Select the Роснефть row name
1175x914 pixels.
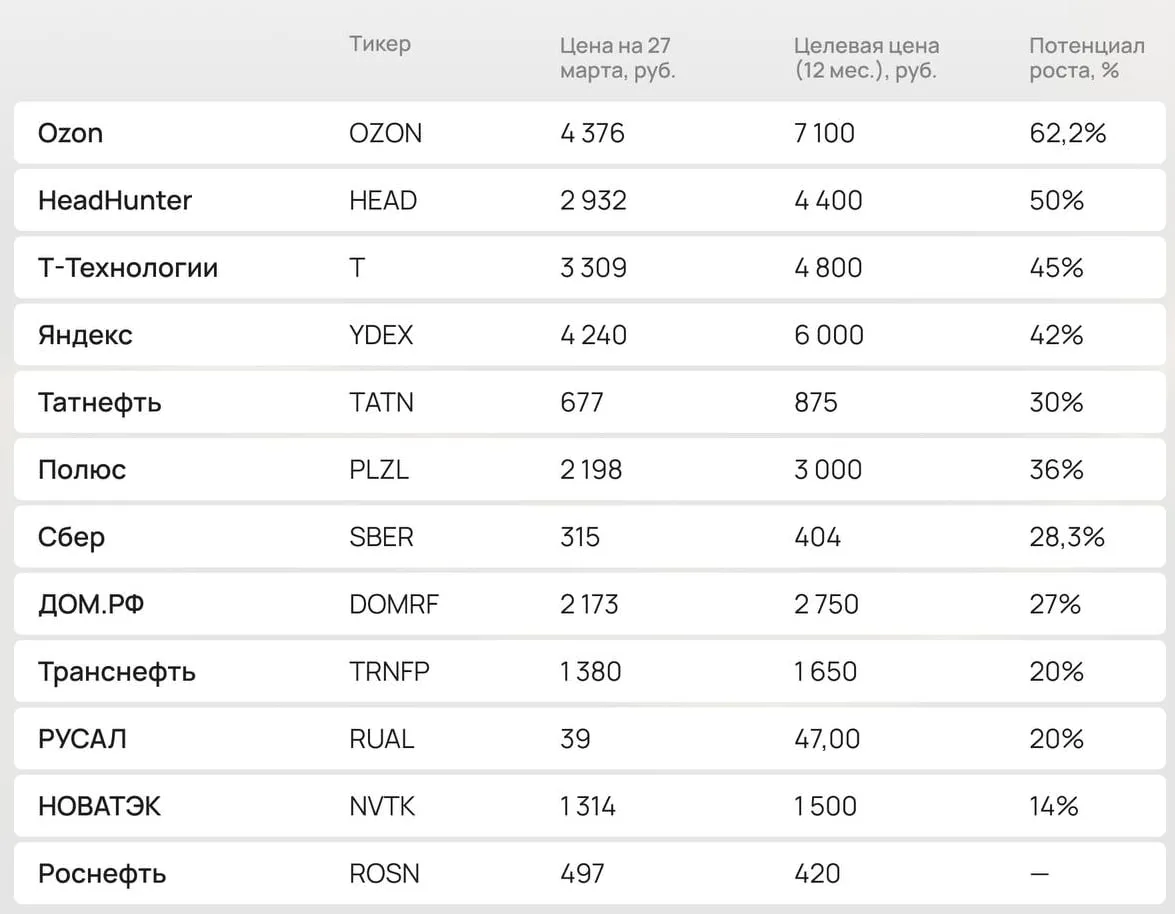101,874
